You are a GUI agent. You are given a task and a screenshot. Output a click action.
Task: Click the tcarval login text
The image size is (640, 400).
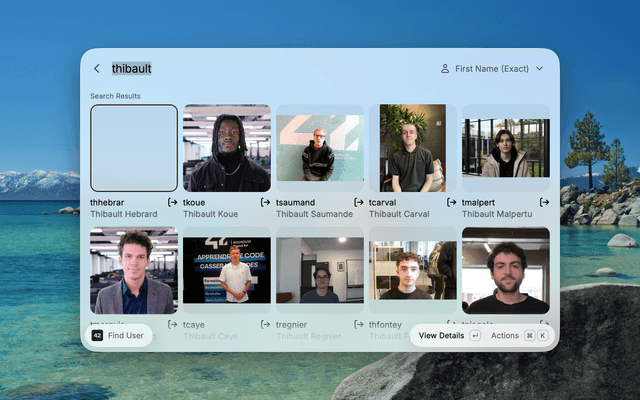click(382, 202)
